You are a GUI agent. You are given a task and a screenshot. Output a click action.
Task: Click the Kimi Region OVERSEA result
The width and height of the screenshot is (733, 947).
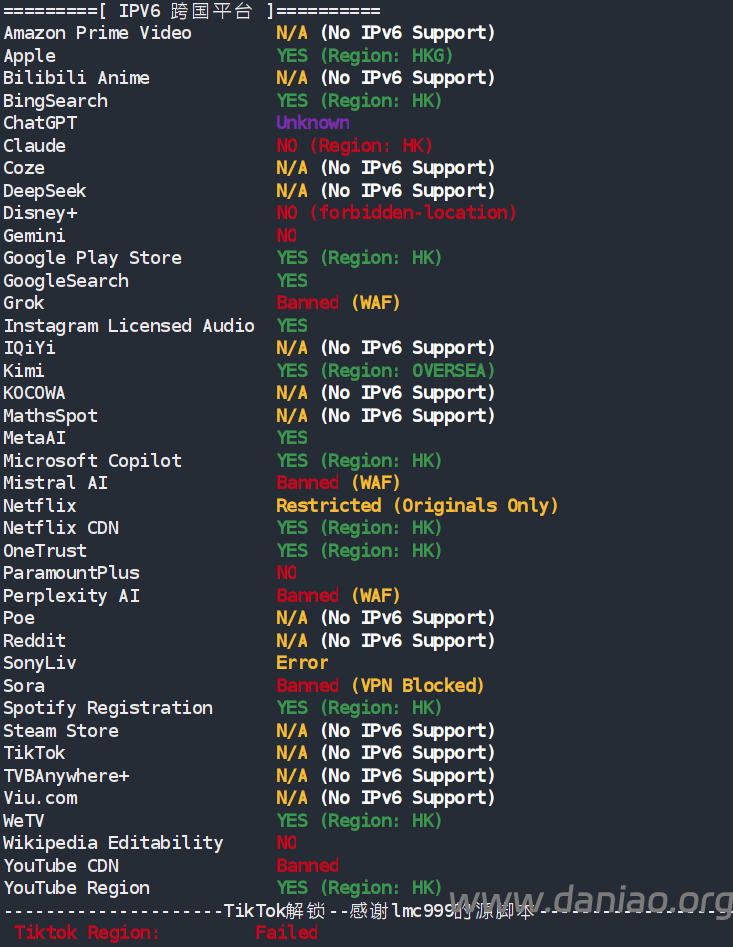click(x=386, y=370)
